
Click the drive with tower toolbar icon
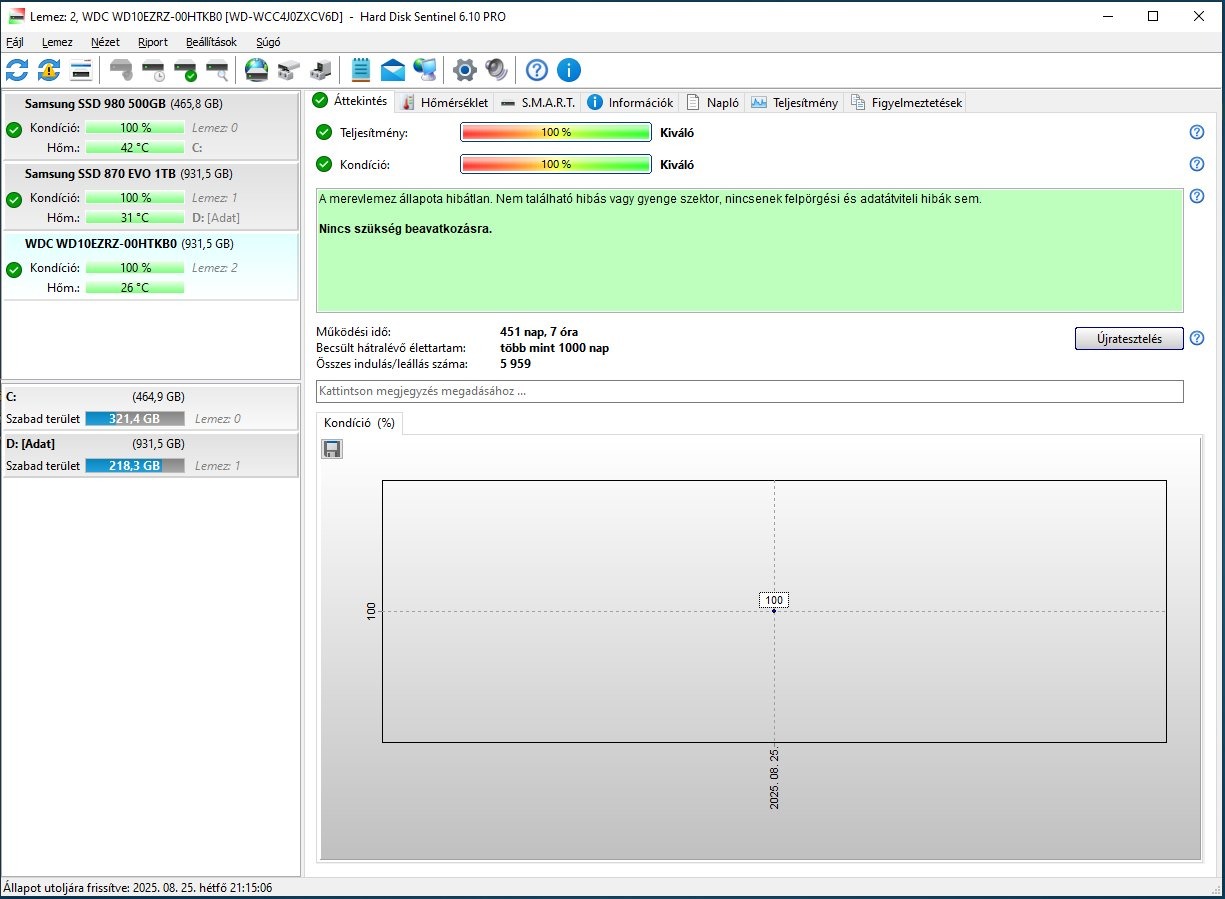(321, 70)
